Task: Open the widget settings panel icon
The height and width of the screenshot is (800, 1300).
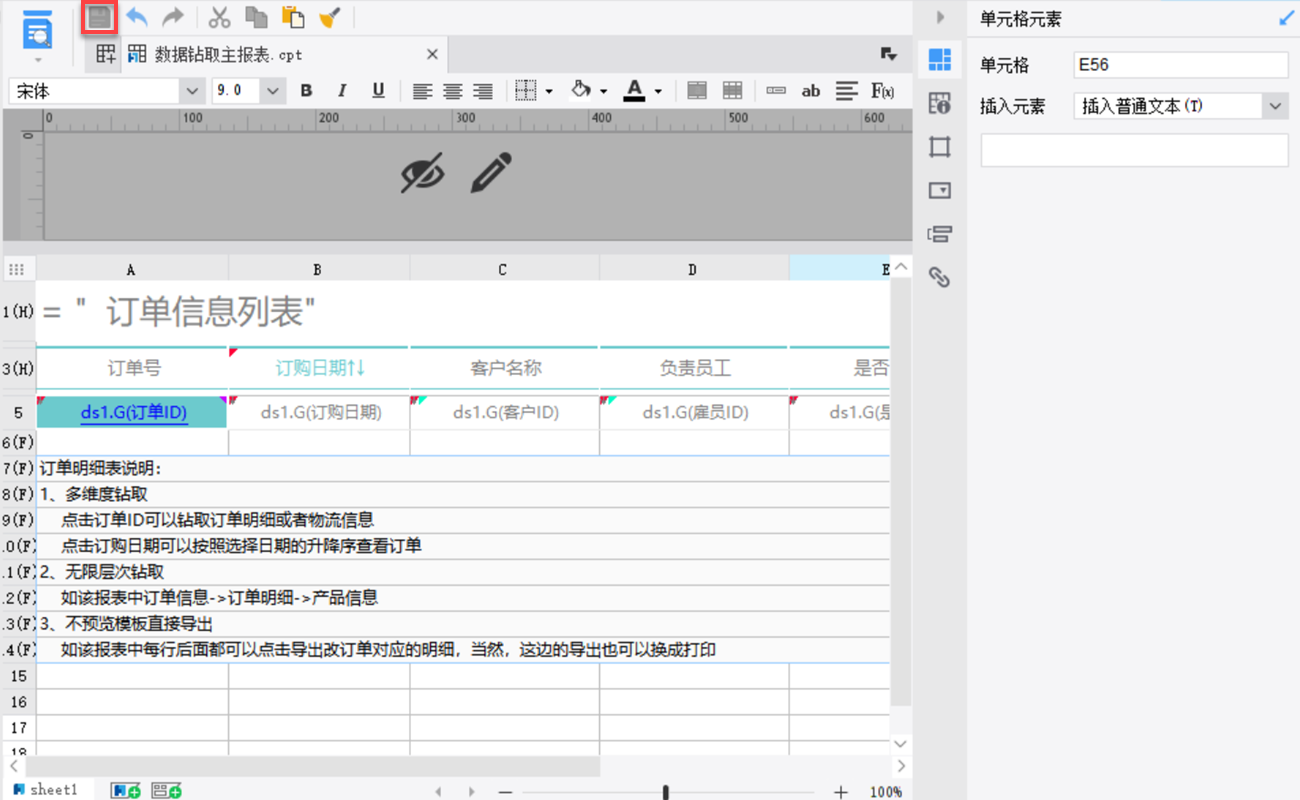Action: [939, 190]
